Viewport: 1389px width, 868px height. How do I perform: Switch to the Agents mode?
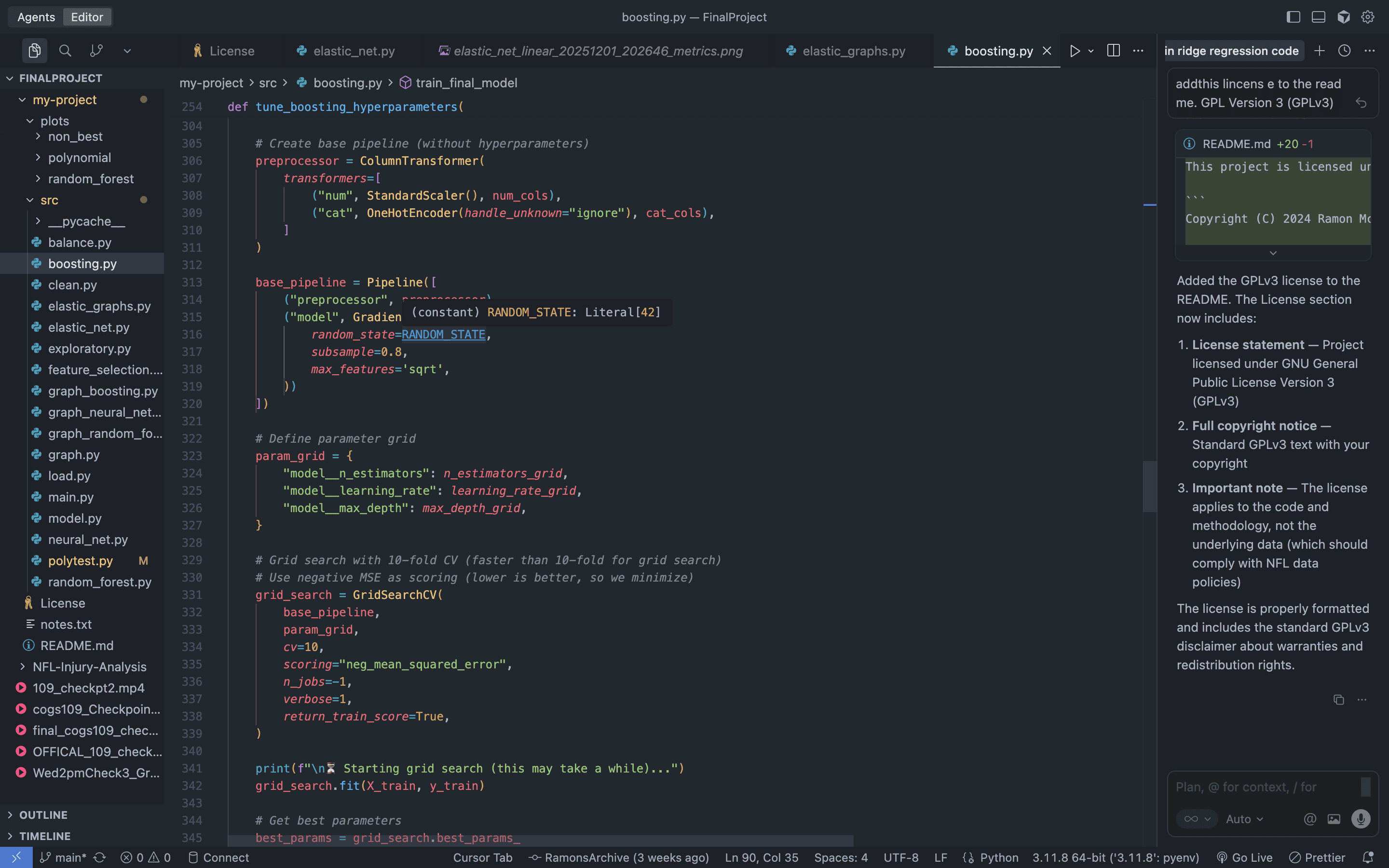36,17
